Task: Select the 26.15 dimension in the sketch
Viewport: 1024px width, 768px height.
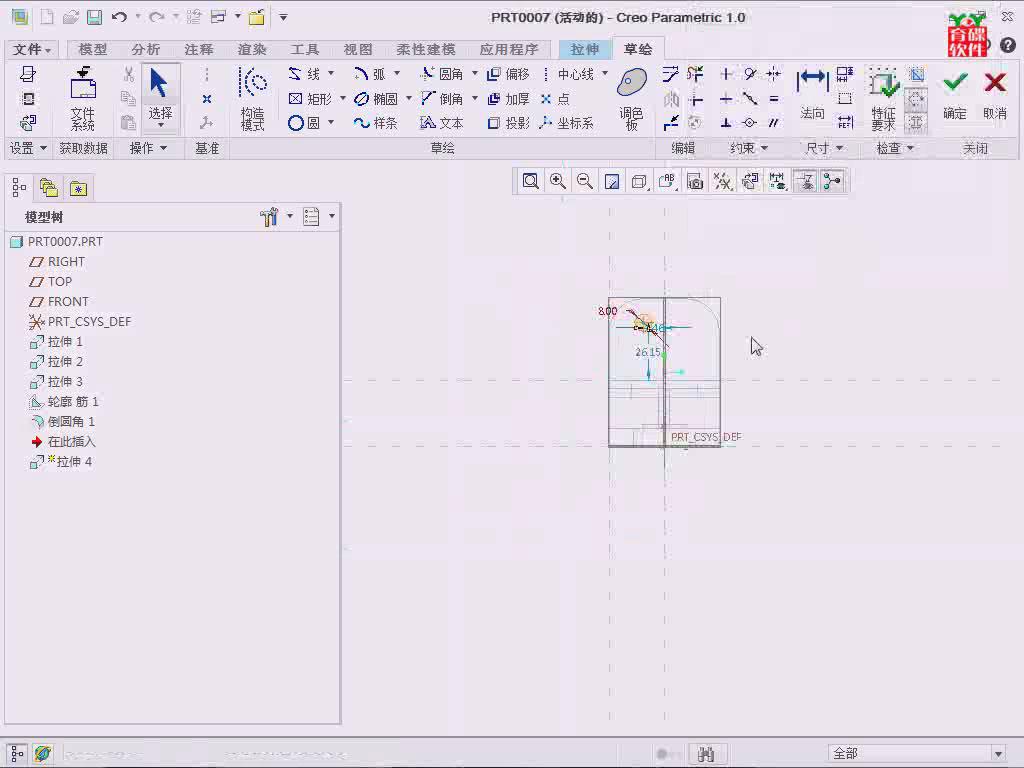Action: [648, 352]
